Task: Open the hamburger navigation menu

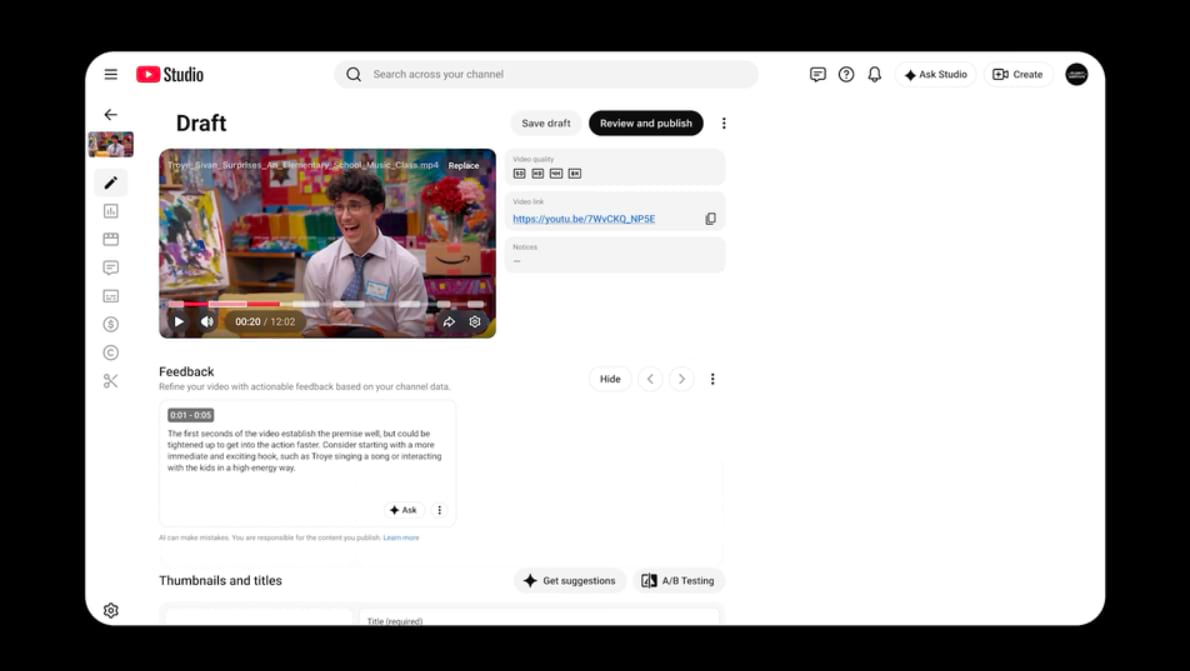Action: [111, 74]
